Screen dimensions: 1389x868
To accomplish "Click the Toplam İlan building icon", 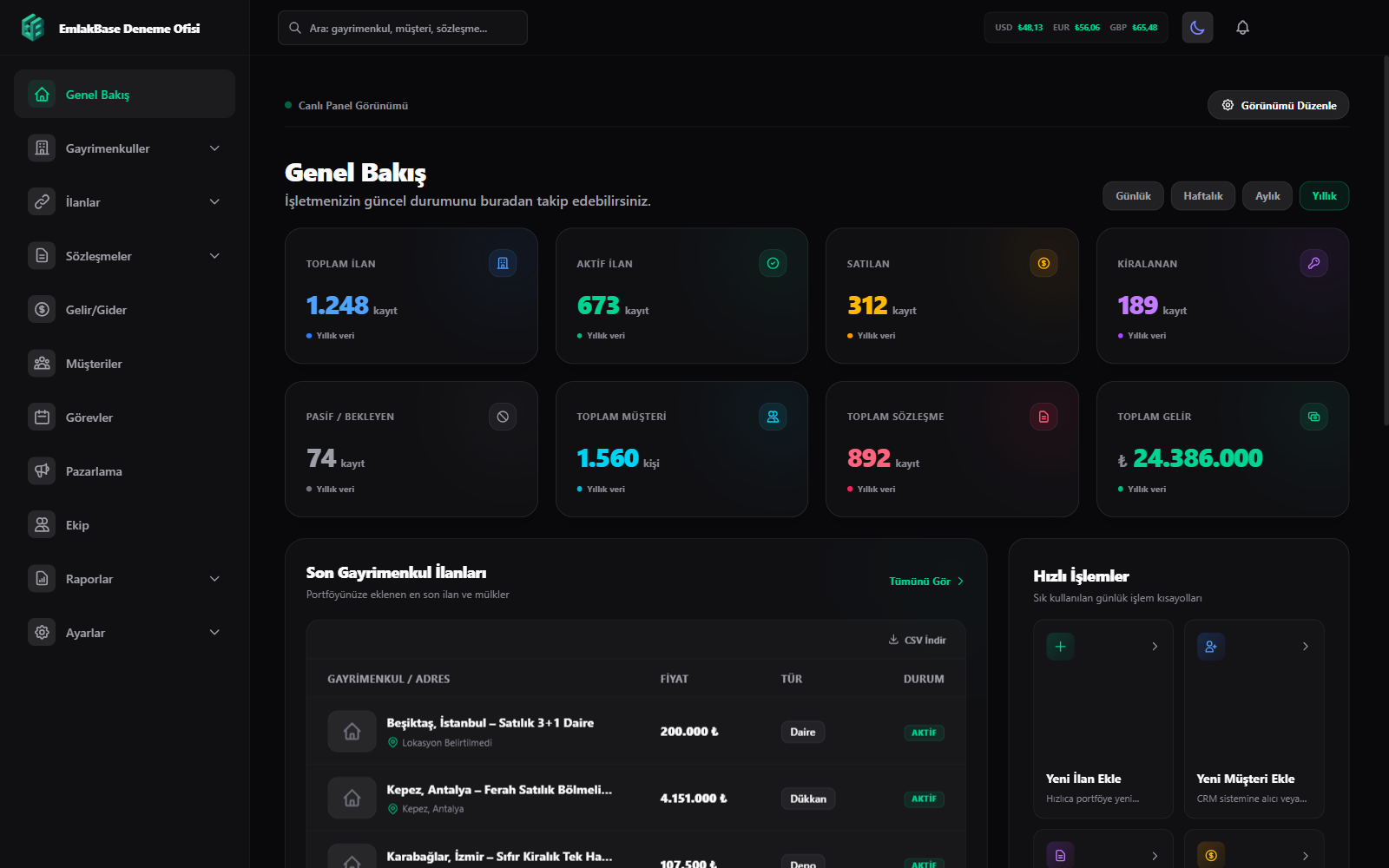I will 503,263.
